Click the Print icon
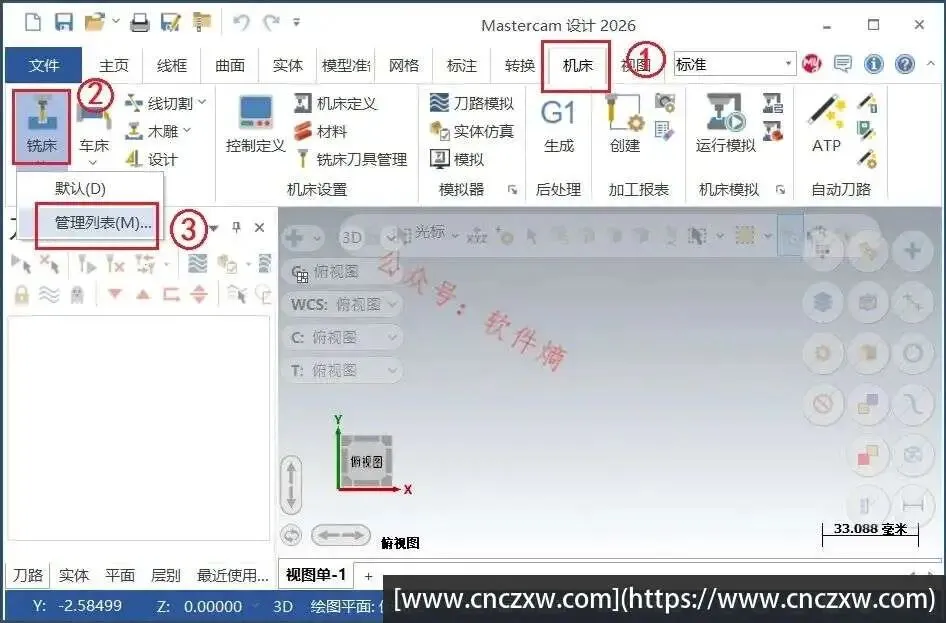Screen dimensions: 946x623 pyautogui.click(x=140, y=23)
